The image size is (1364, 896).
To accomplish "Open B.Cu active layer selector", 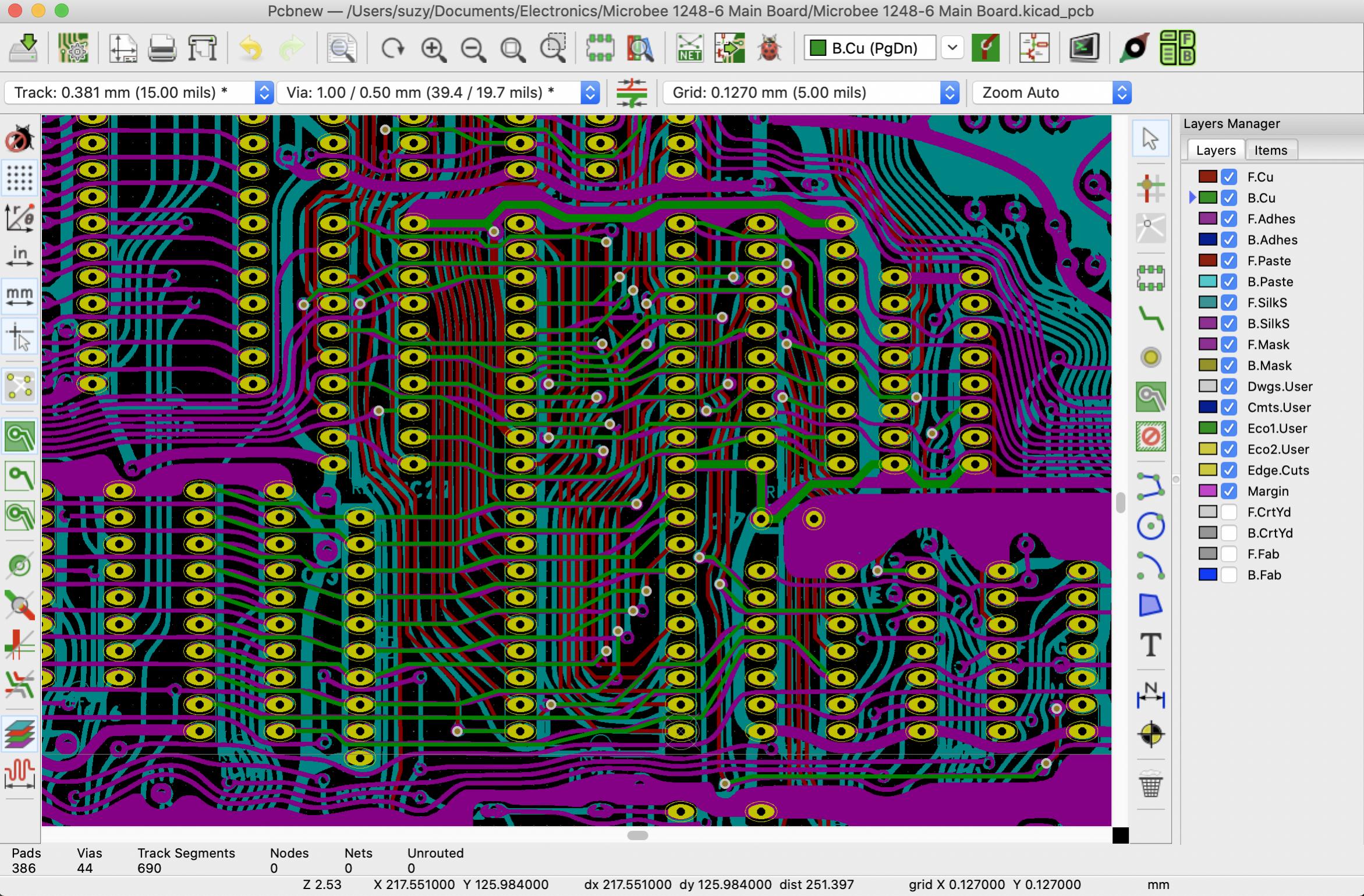I will (x=870, y=48).
